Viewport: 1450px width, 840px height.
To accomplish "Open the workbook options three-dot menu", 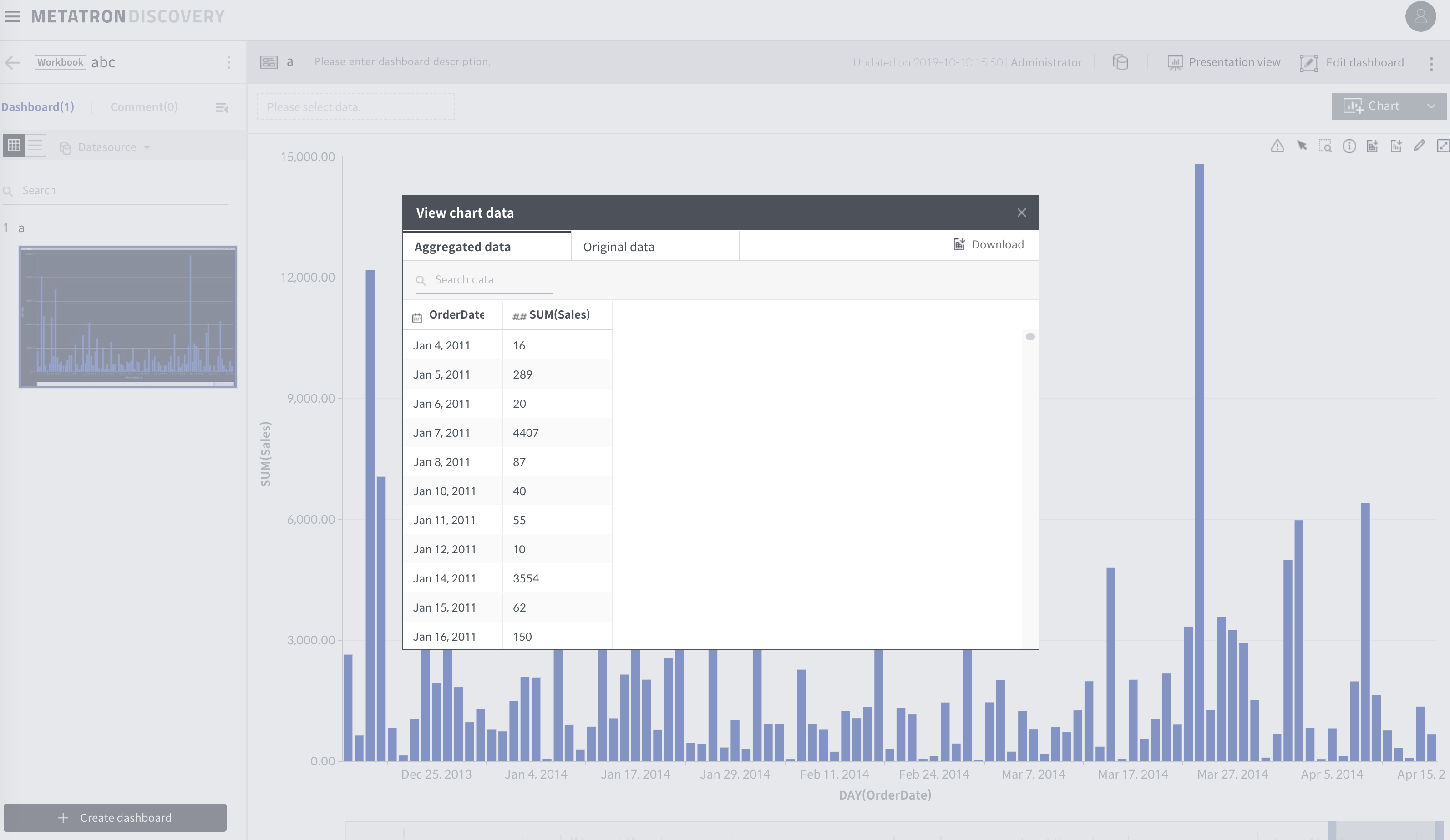I will tap(228, 62).
